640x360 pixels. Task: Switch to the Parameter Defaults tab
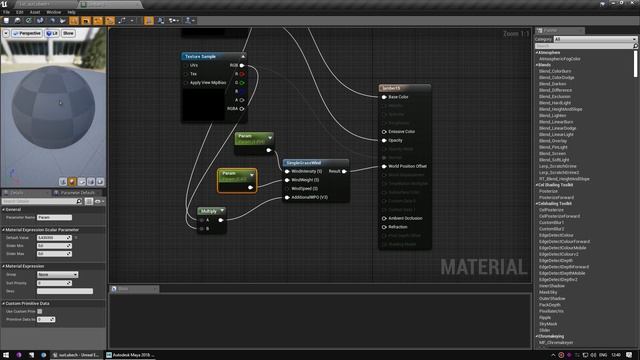[x=77, y=193]
